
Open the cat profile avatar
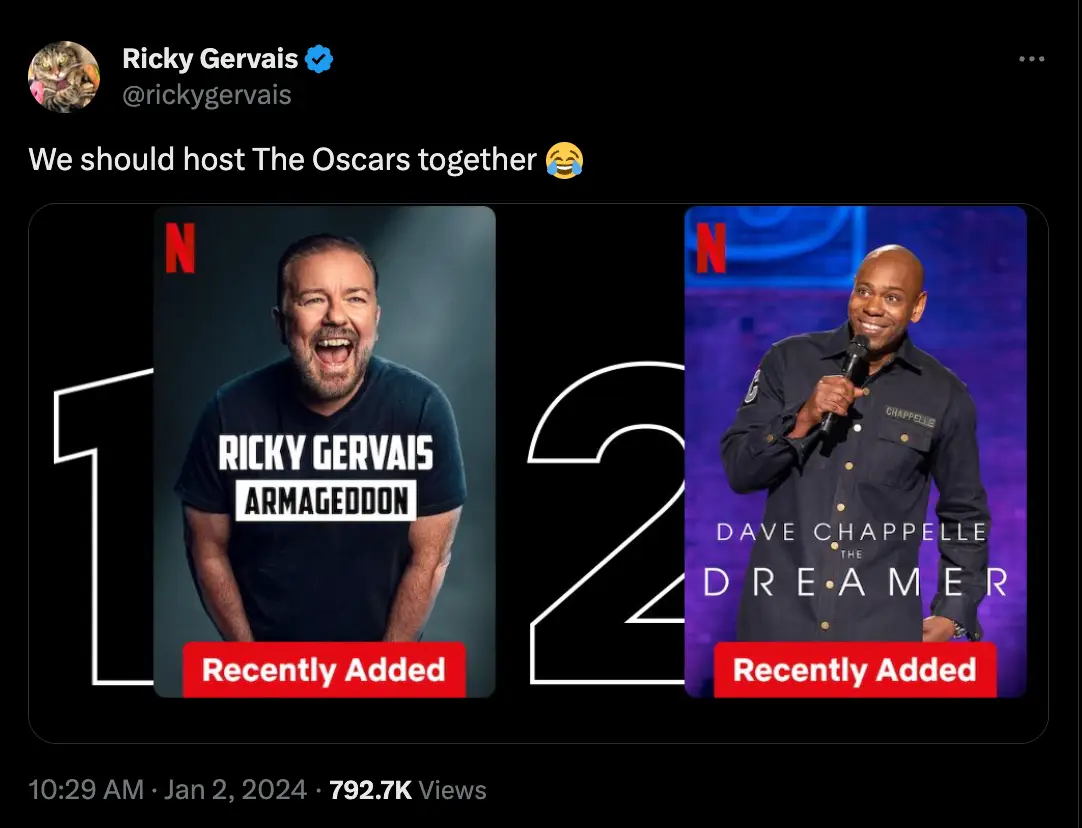pyautogui.click(x=64, y=77)
